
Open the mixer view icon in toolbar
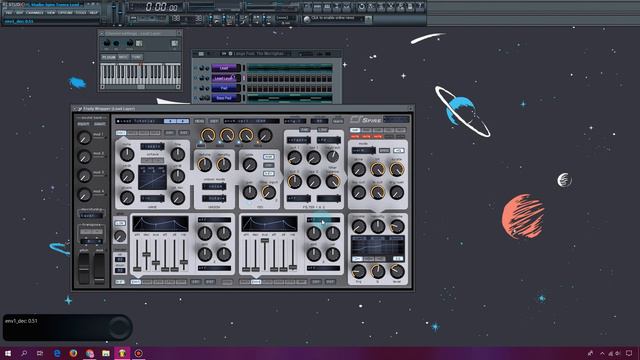tap(347, 7)
